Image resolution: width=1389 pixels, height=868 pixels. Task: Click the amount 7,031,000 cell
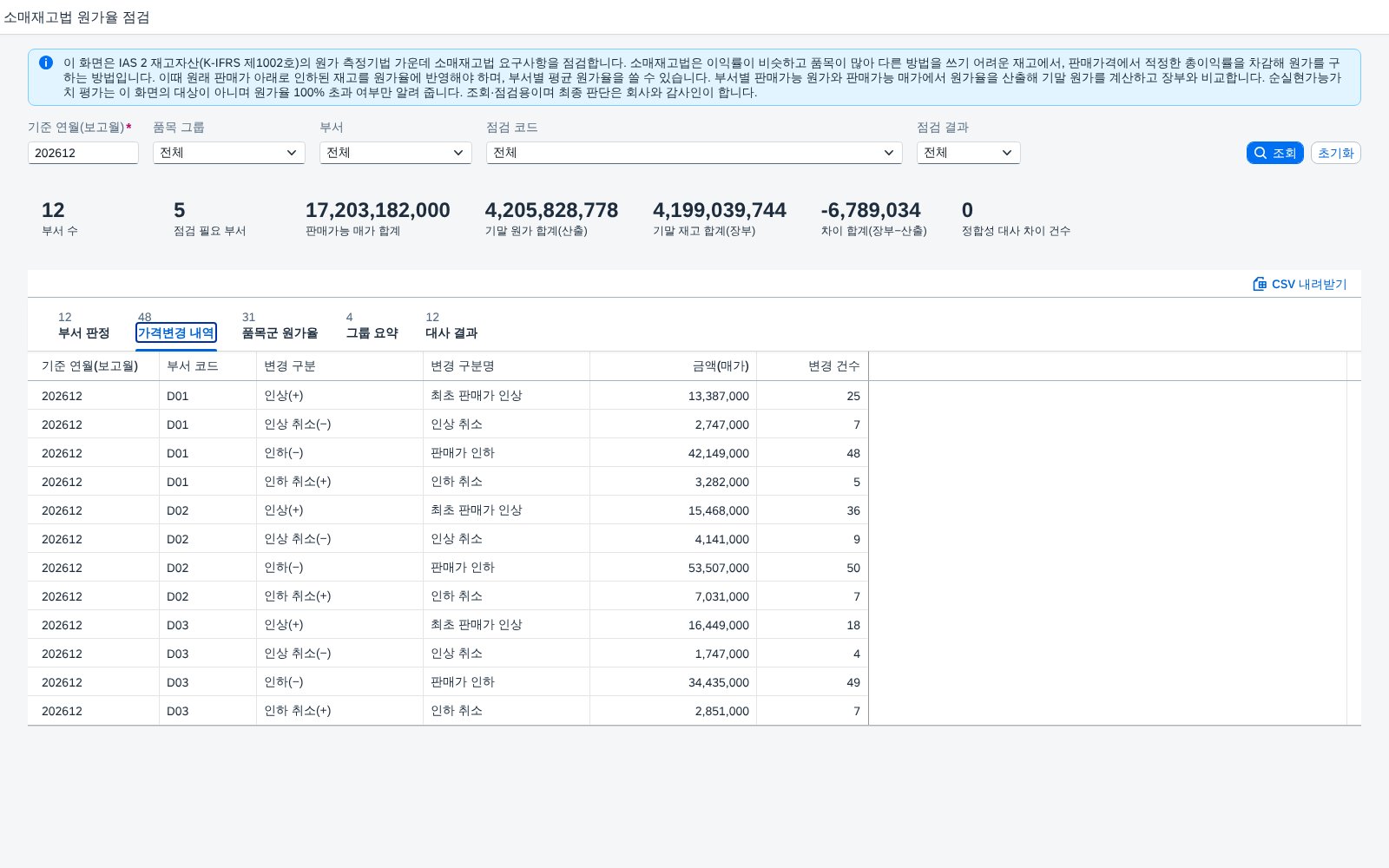coord(674,596)
